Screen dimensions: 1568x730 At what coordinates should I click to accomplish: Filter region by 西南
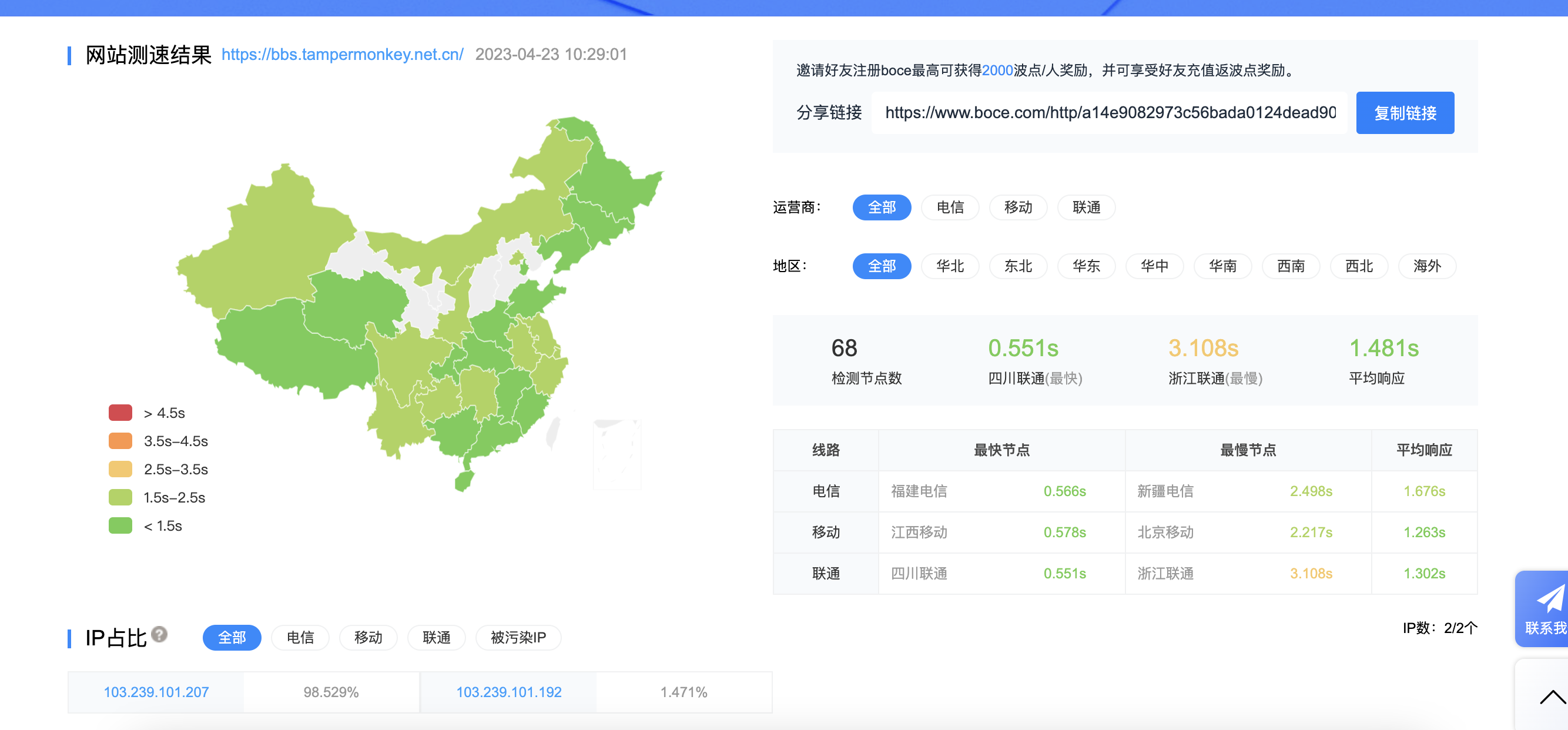[1291, 266]
